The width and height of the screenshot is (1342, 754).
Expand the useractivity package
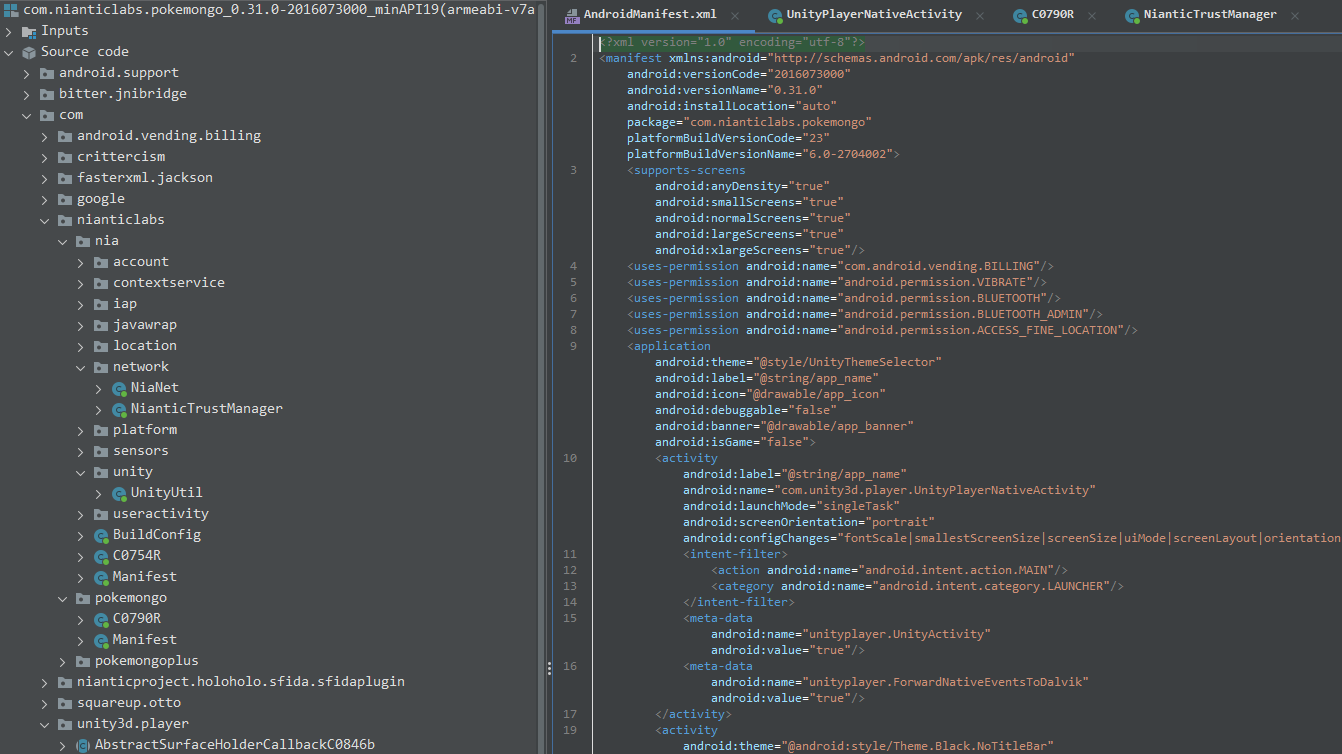[81, 514]
